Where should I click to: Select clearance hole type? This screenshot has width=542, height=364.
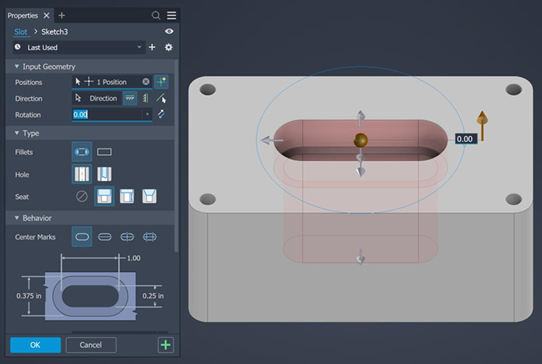(104, 174)
